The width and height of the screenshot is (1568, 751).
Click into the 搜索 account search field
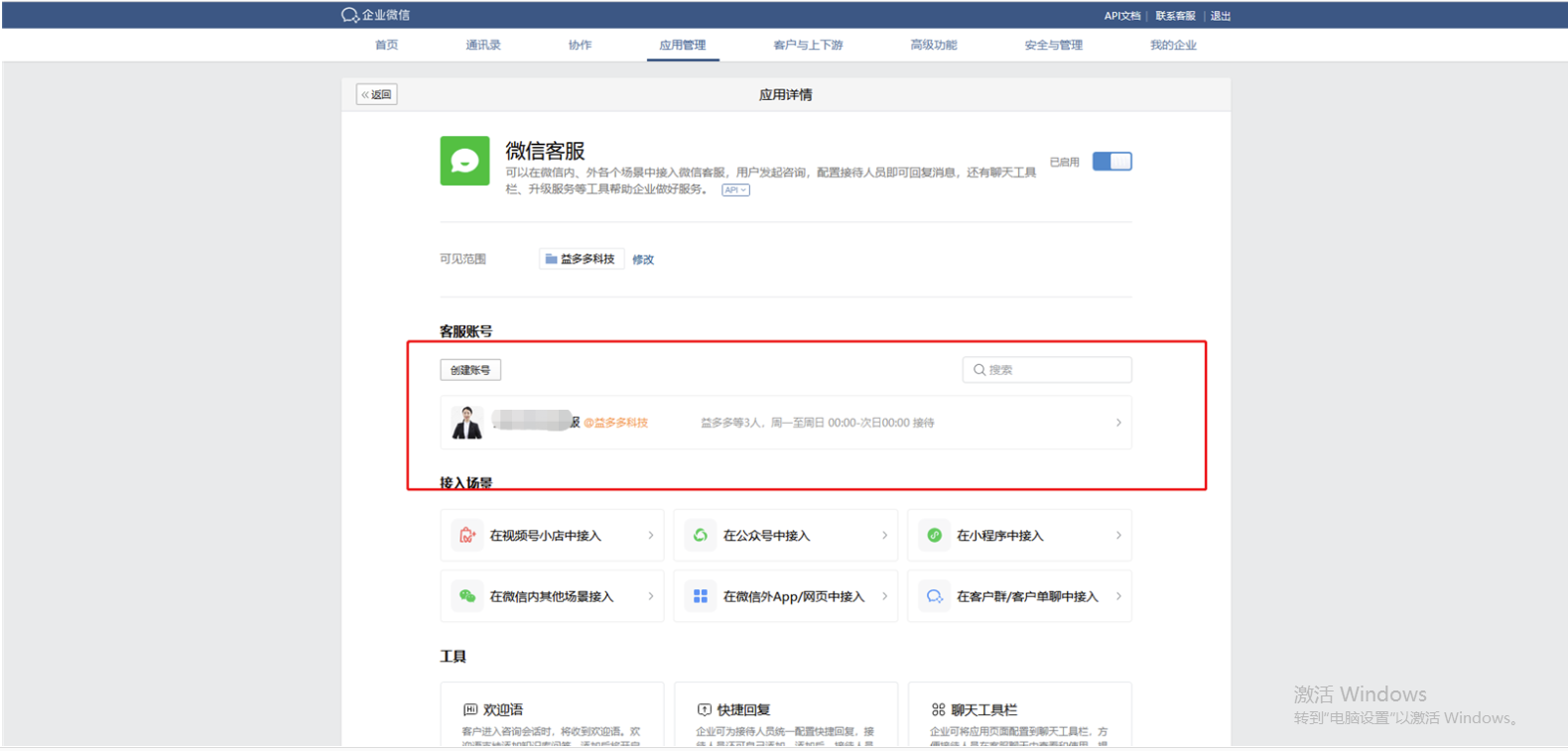(1054, 370)
